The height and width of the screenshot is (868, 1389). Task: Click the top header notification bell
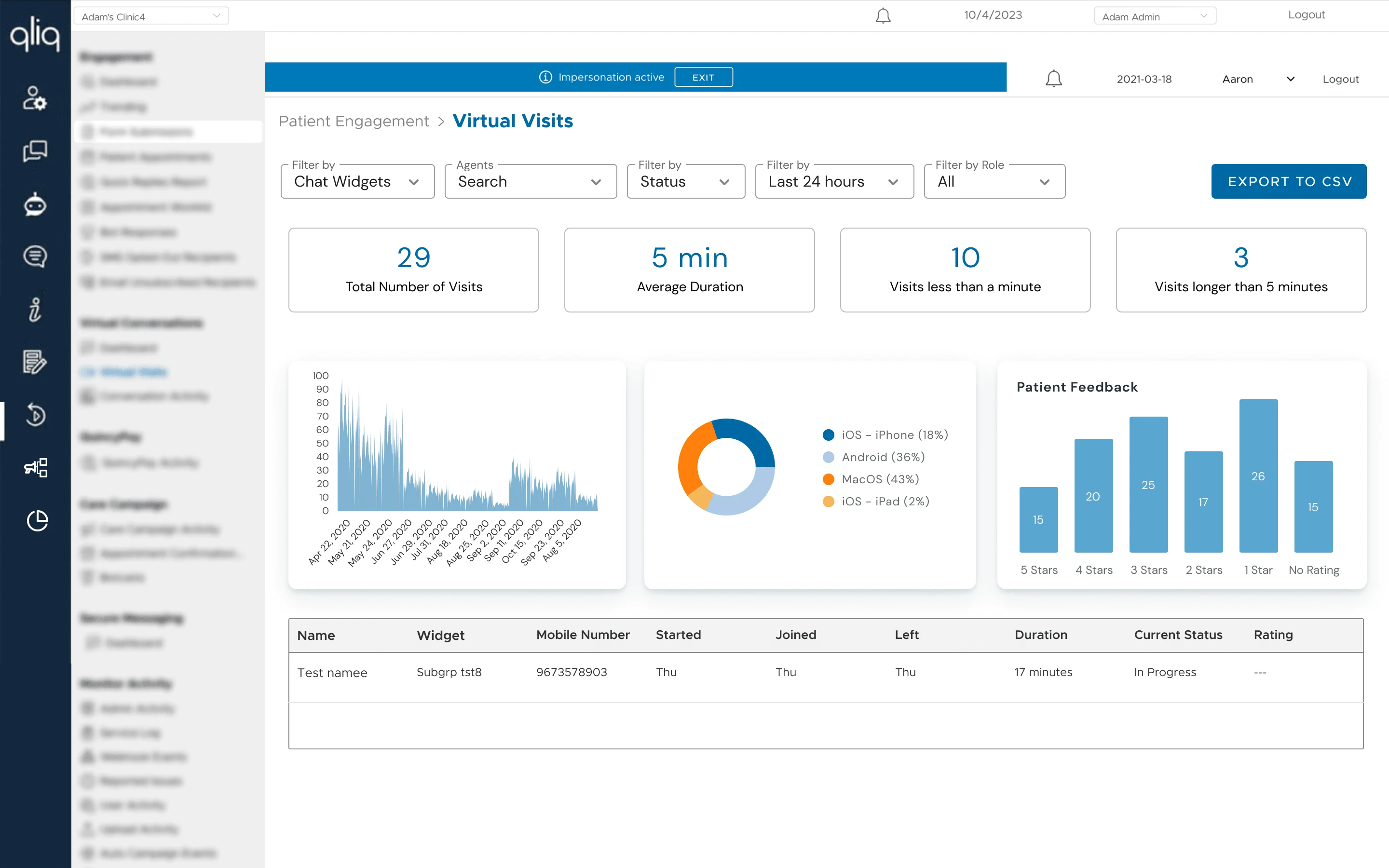(x=883, y=15)
